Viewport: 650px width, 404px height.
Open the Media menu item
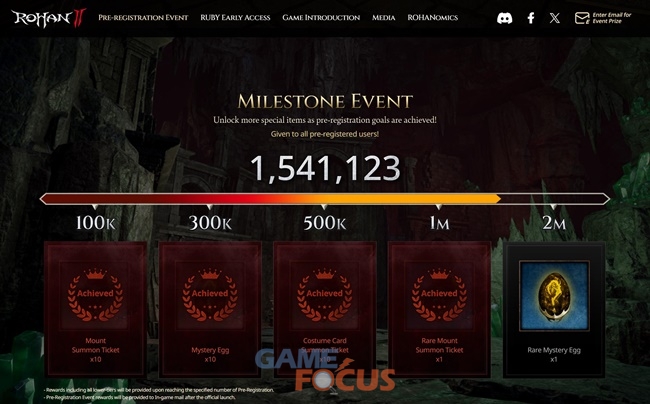coord(383,18)
